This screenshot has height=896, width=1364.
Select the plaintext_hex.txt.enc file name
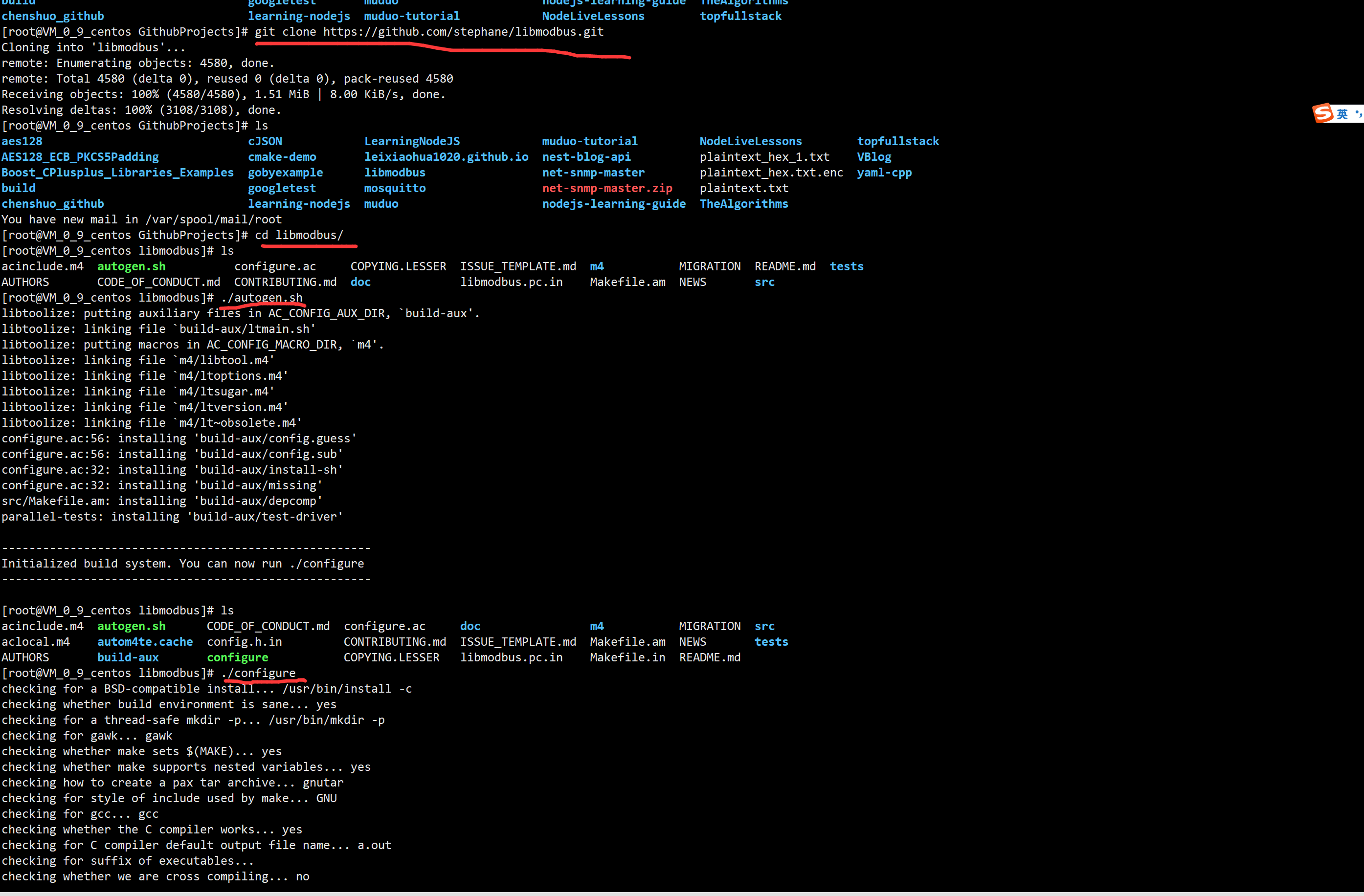coord(771,173)
